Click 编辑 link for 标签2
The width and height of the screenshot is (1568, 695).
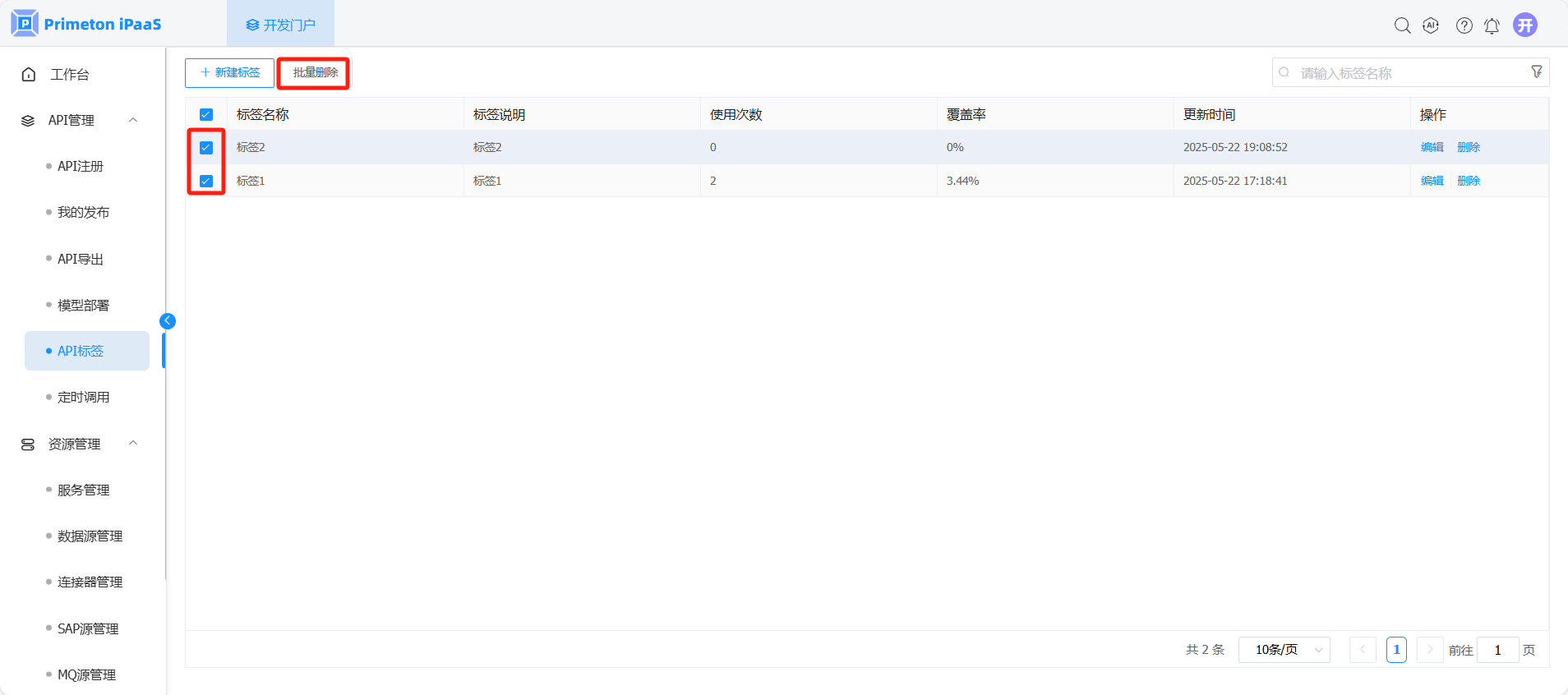tap(1432, 147)
